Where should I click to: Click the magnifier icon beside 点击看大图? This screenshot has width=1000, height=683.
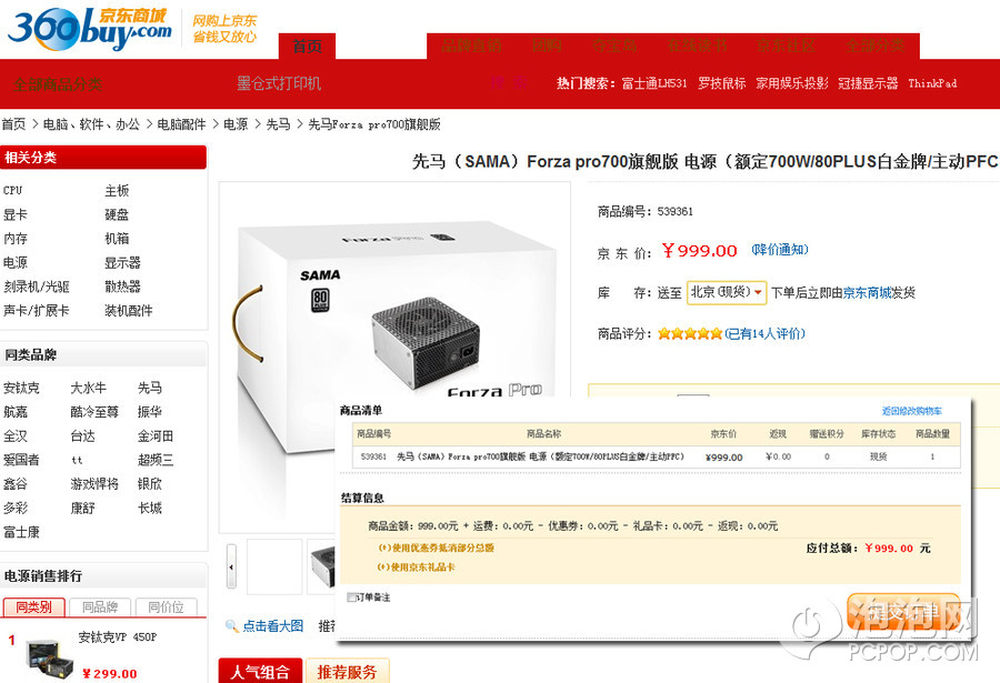[232, 626]
